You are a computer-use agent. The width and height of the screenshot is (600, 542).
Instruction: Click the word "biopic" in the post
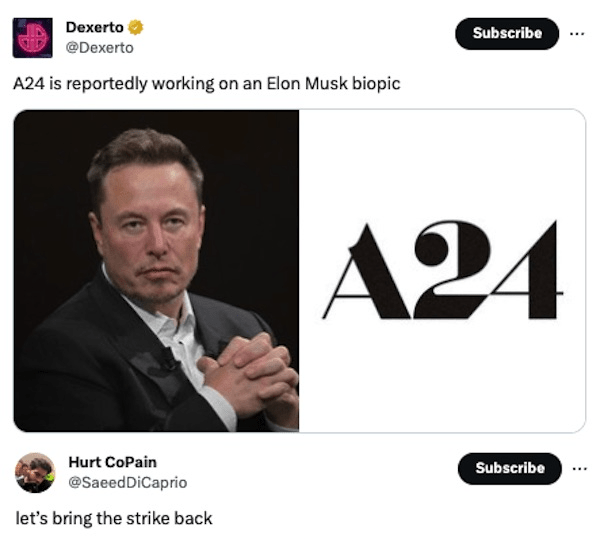[375, 84]
